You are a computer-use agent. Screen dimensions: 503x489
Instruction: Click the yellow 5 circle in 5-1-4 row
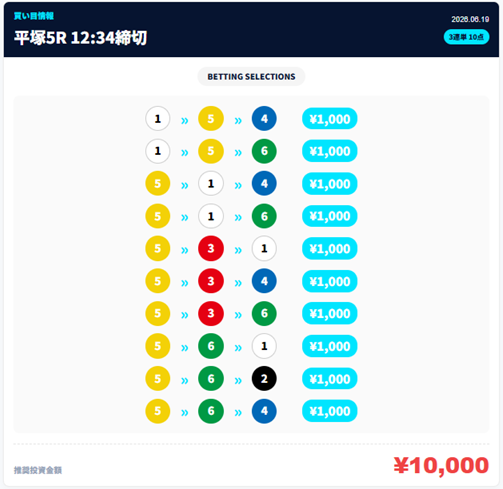coord(158,183)
